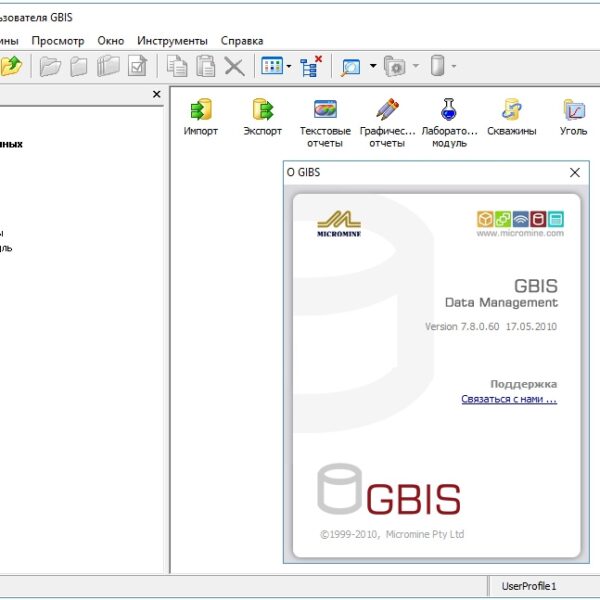
Task: Click the copyright 1999-2010 Micromine Pty Ltd text
Action: tap(392, 534)
